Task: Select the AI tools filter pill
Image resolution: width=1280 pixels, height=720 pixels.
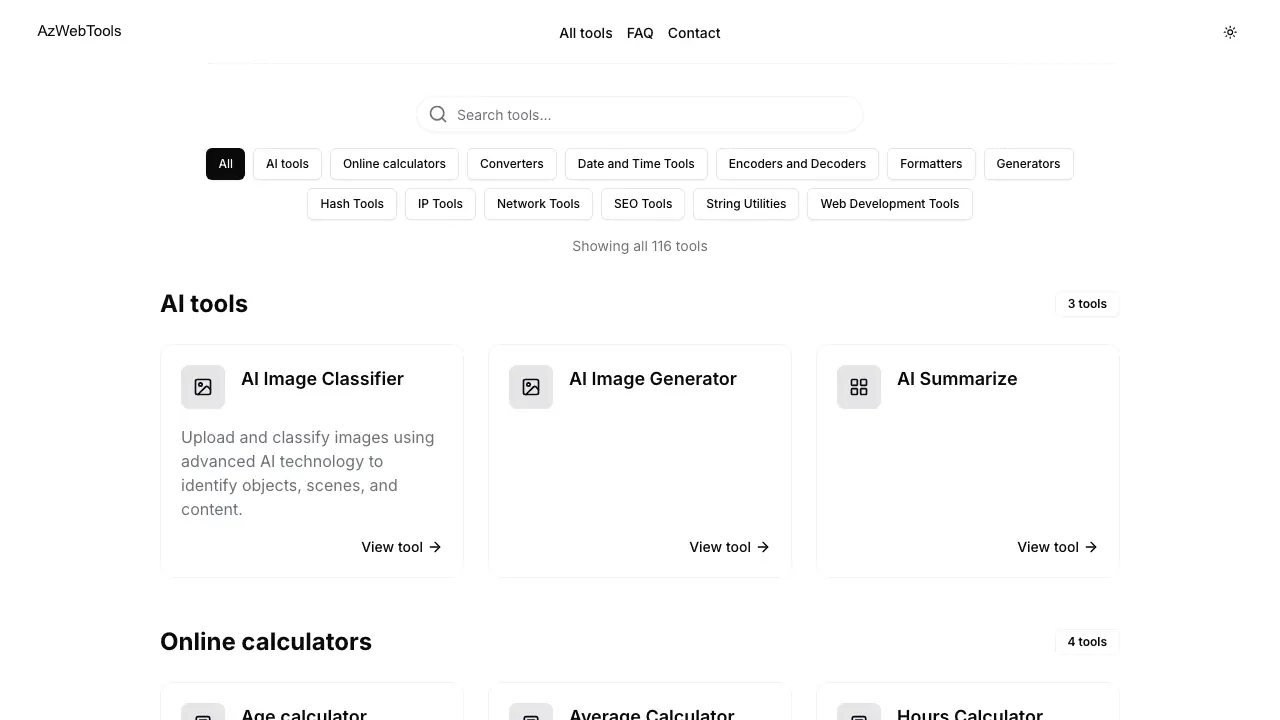Action: (287, 163)
